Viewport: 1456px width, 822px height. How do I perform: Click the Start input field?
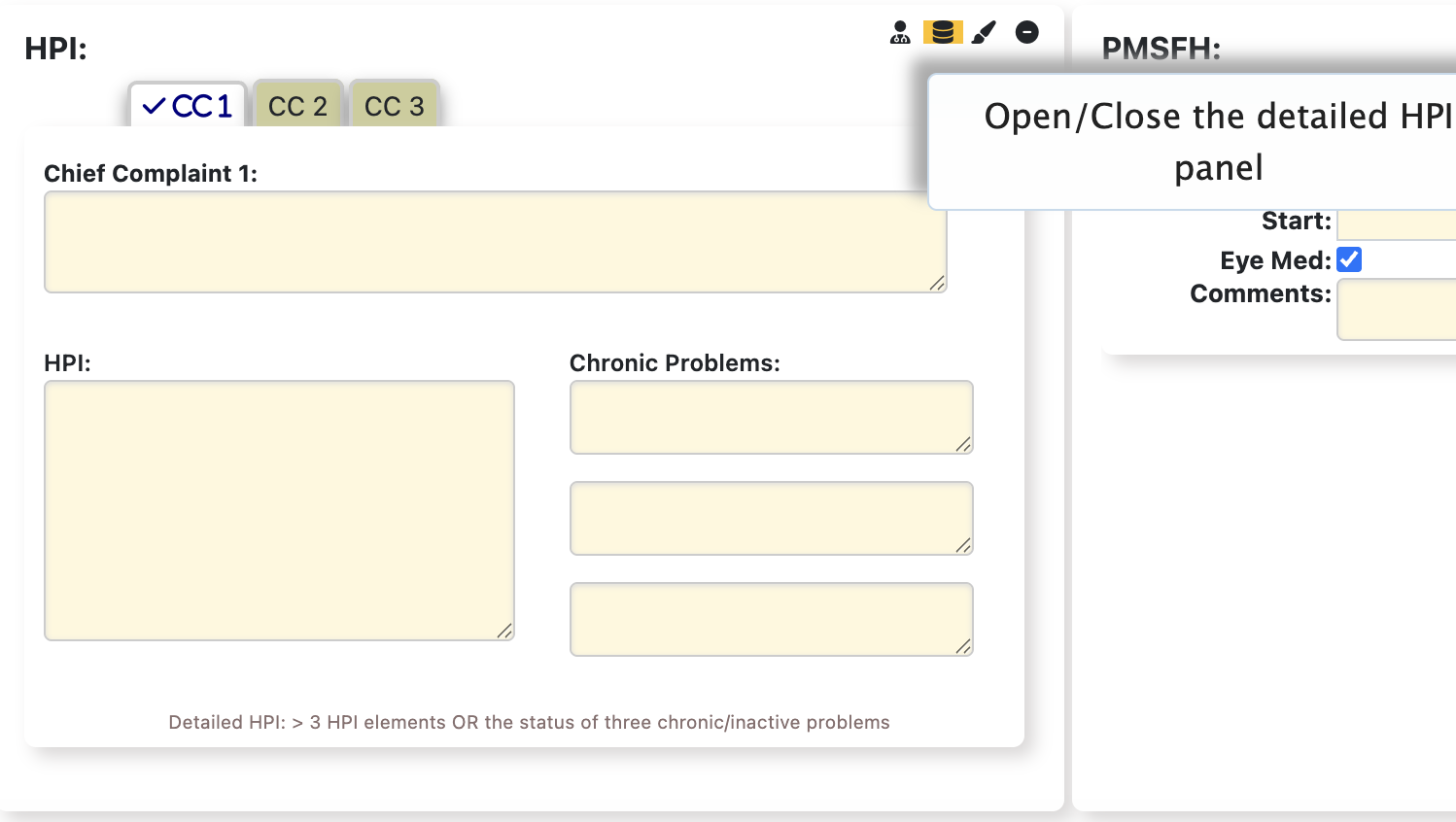point(1397,223)
